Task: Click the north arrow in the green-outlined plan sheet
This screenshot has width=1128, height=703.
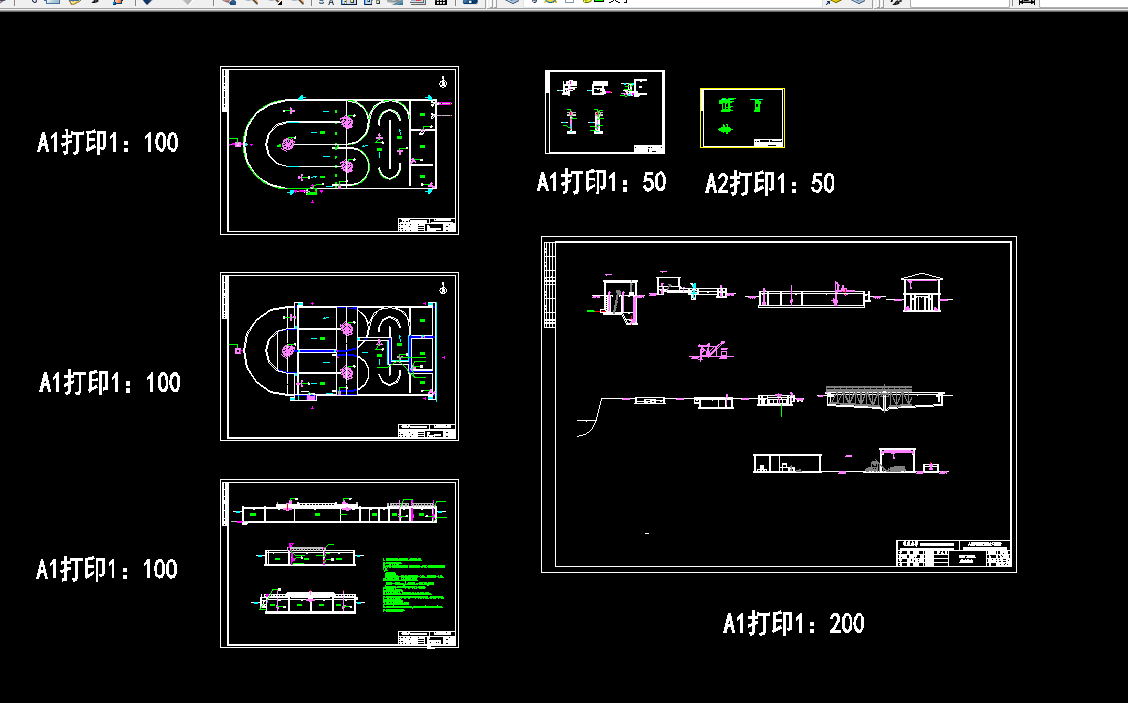Action: [443, 83]
